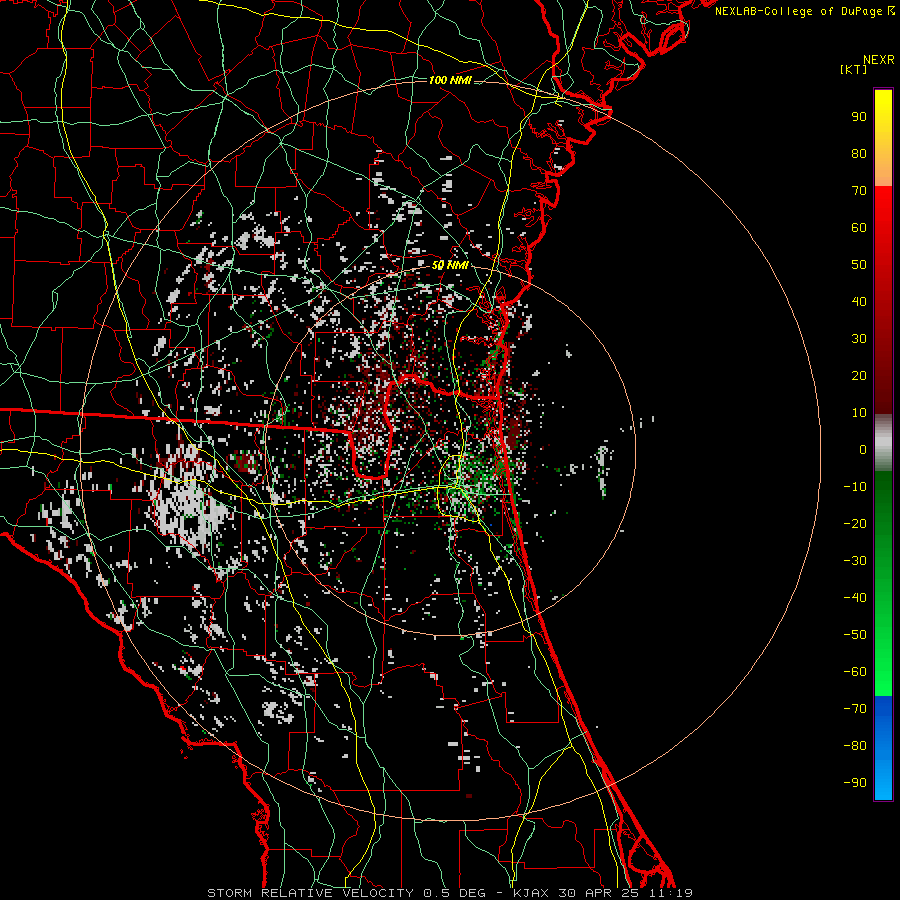Click the -80 value on the velocity scale

point(855,746)
